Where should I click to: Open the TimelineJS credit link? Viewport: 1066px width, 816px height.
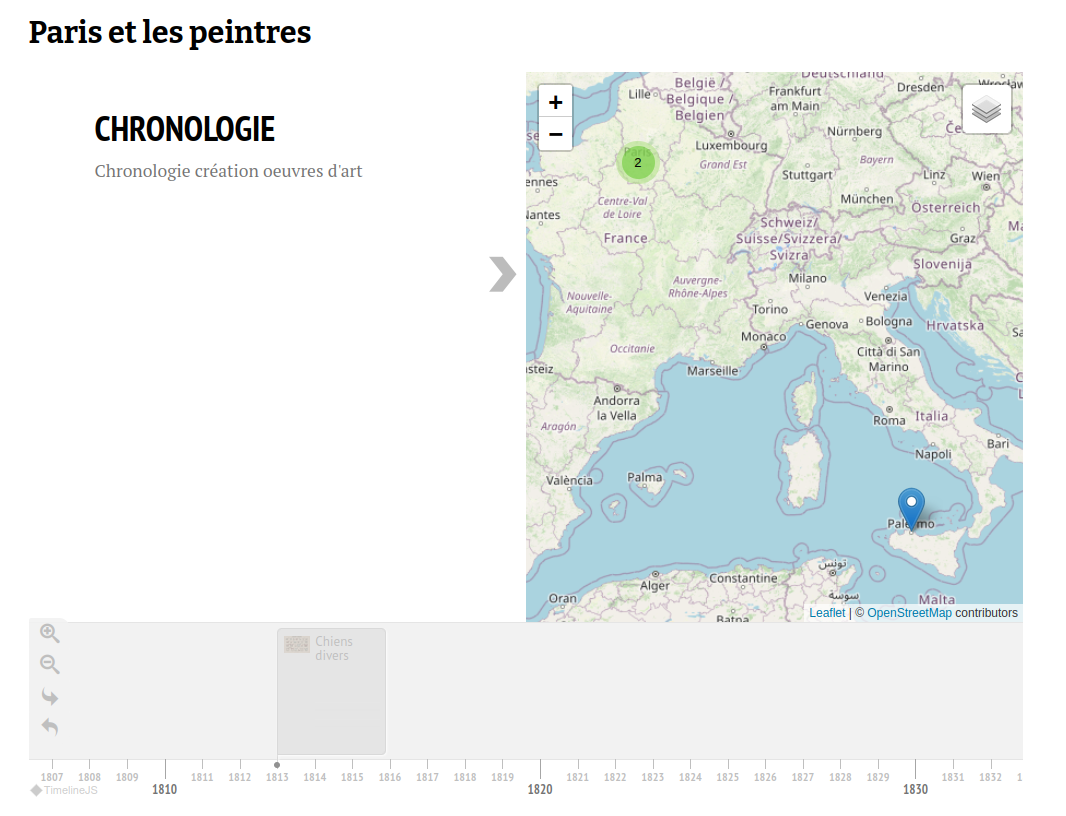tap(65, 790)
